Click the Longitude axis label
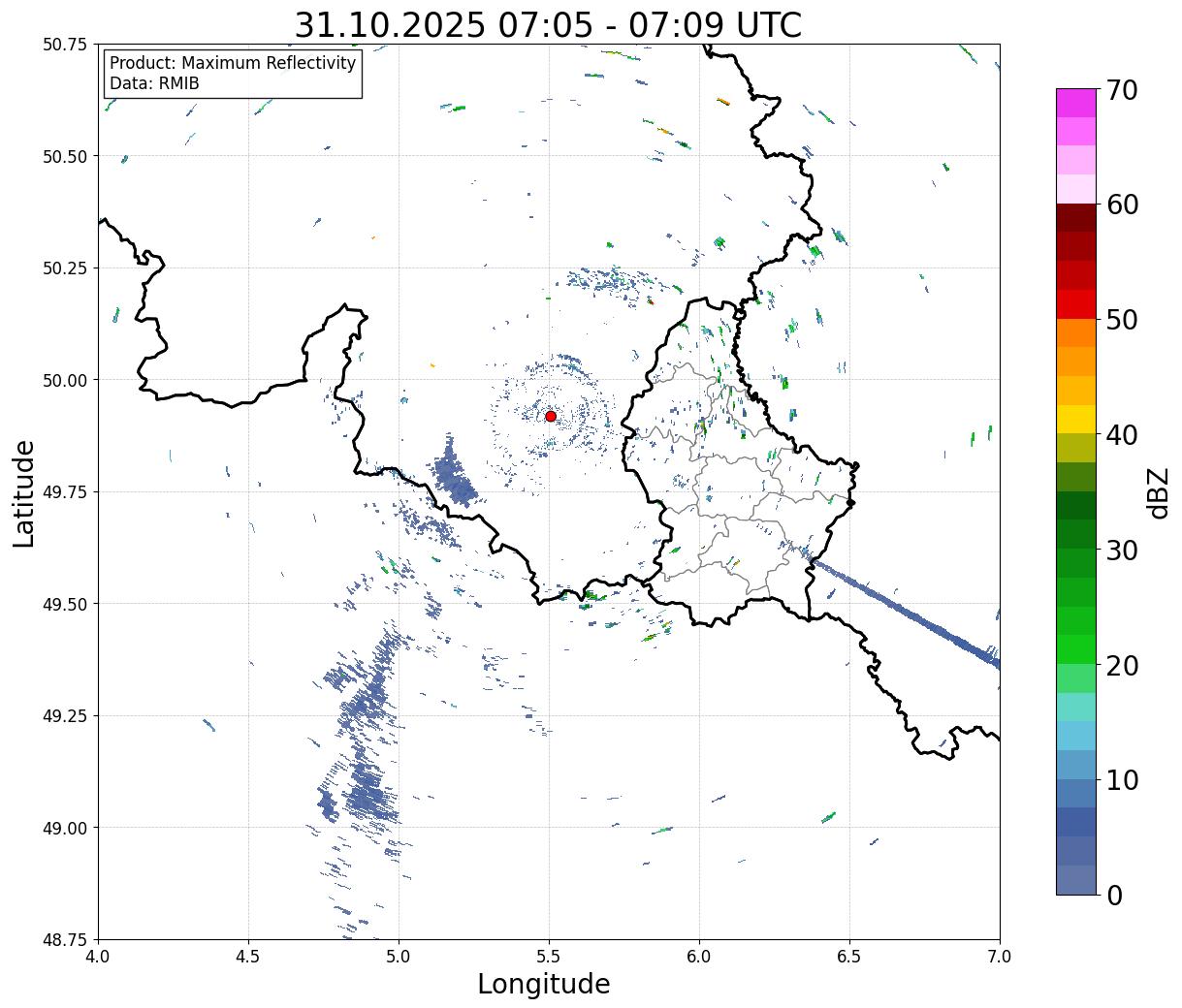 tap(544, 984)
